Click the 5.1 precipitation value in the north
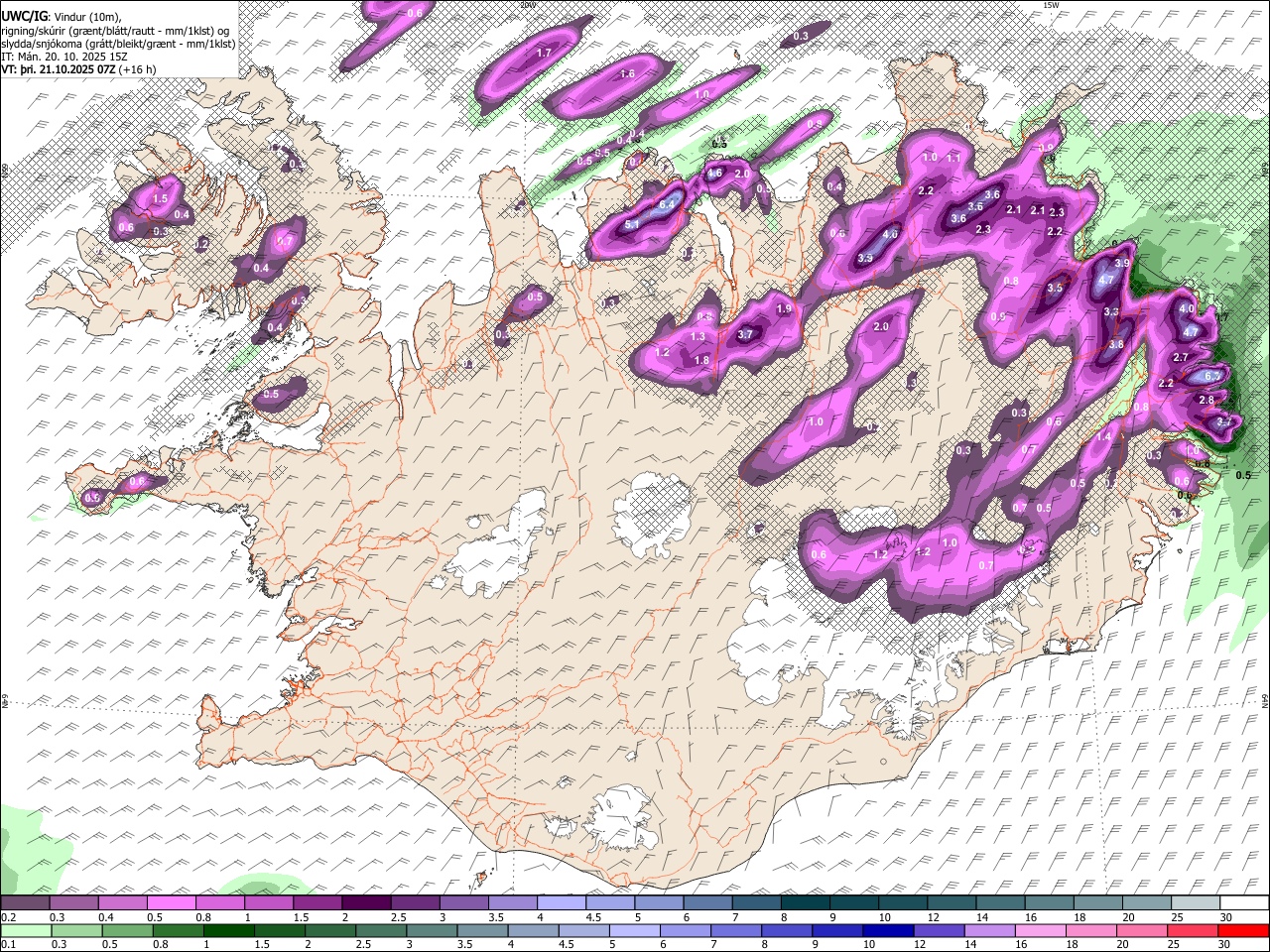 [631, 225]
